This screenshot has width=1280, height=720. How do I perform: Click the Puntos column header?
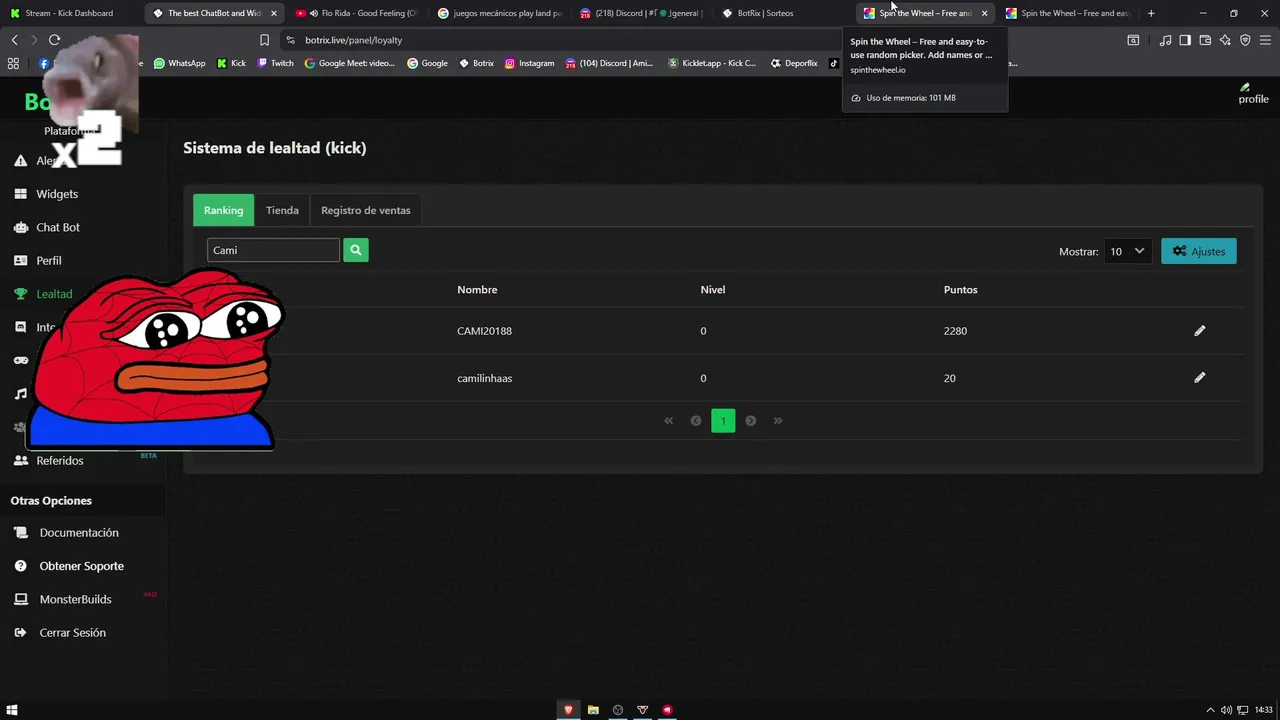tap(960, 290)
